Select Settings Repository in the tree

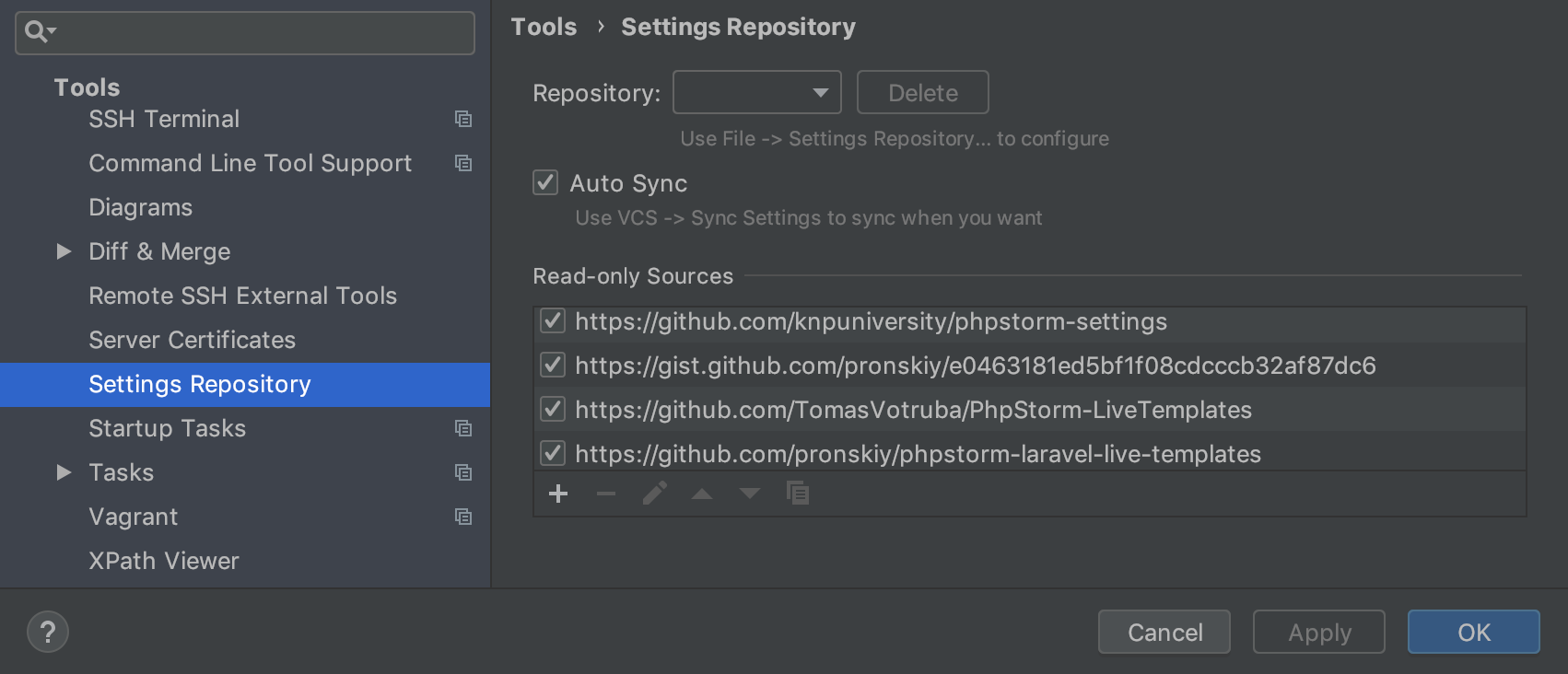(x=245, y=385)
